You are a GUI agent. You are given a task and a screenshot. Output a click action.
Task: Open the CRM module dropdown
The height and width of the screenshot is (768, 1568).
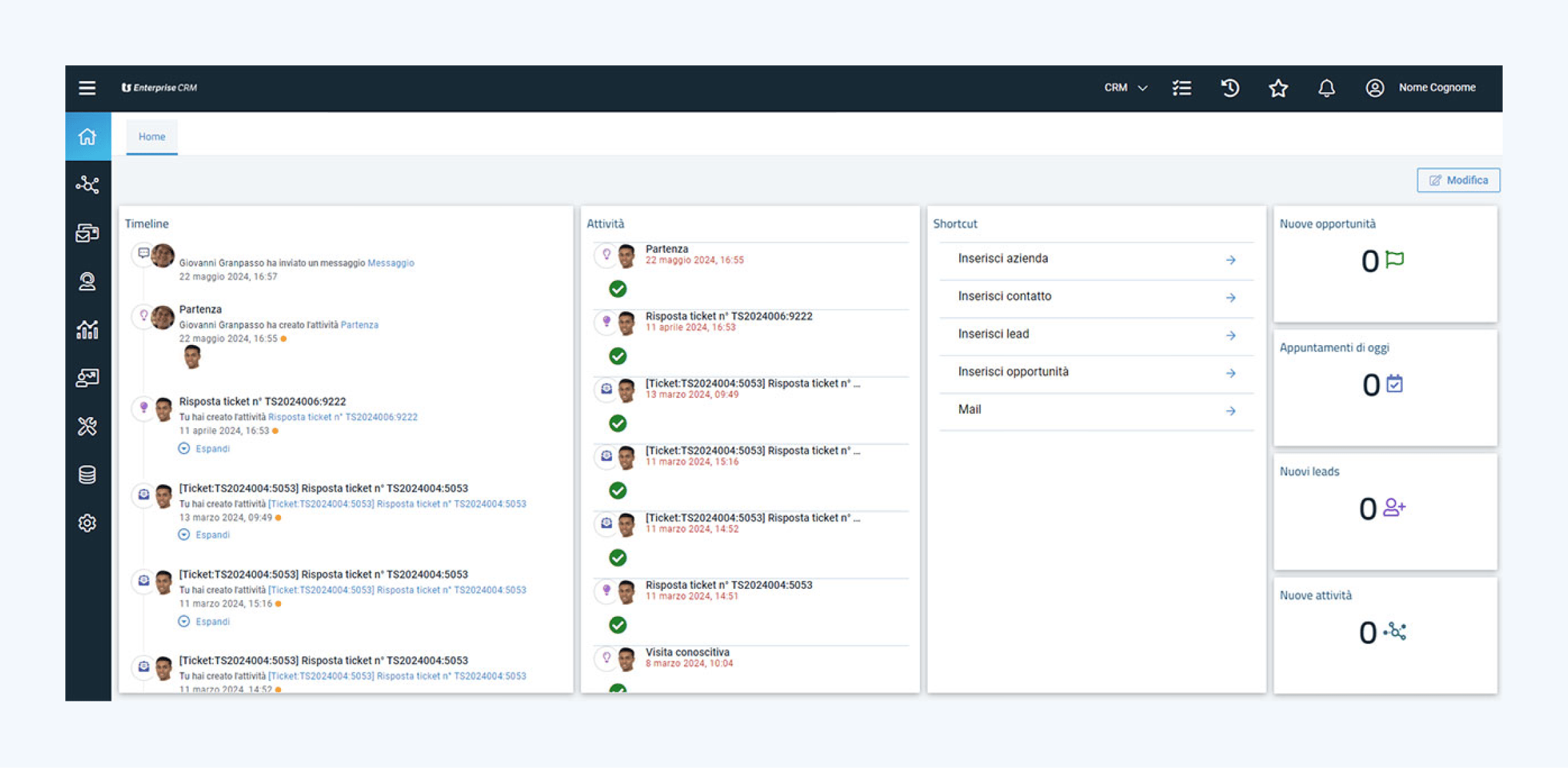(1126, 88)
